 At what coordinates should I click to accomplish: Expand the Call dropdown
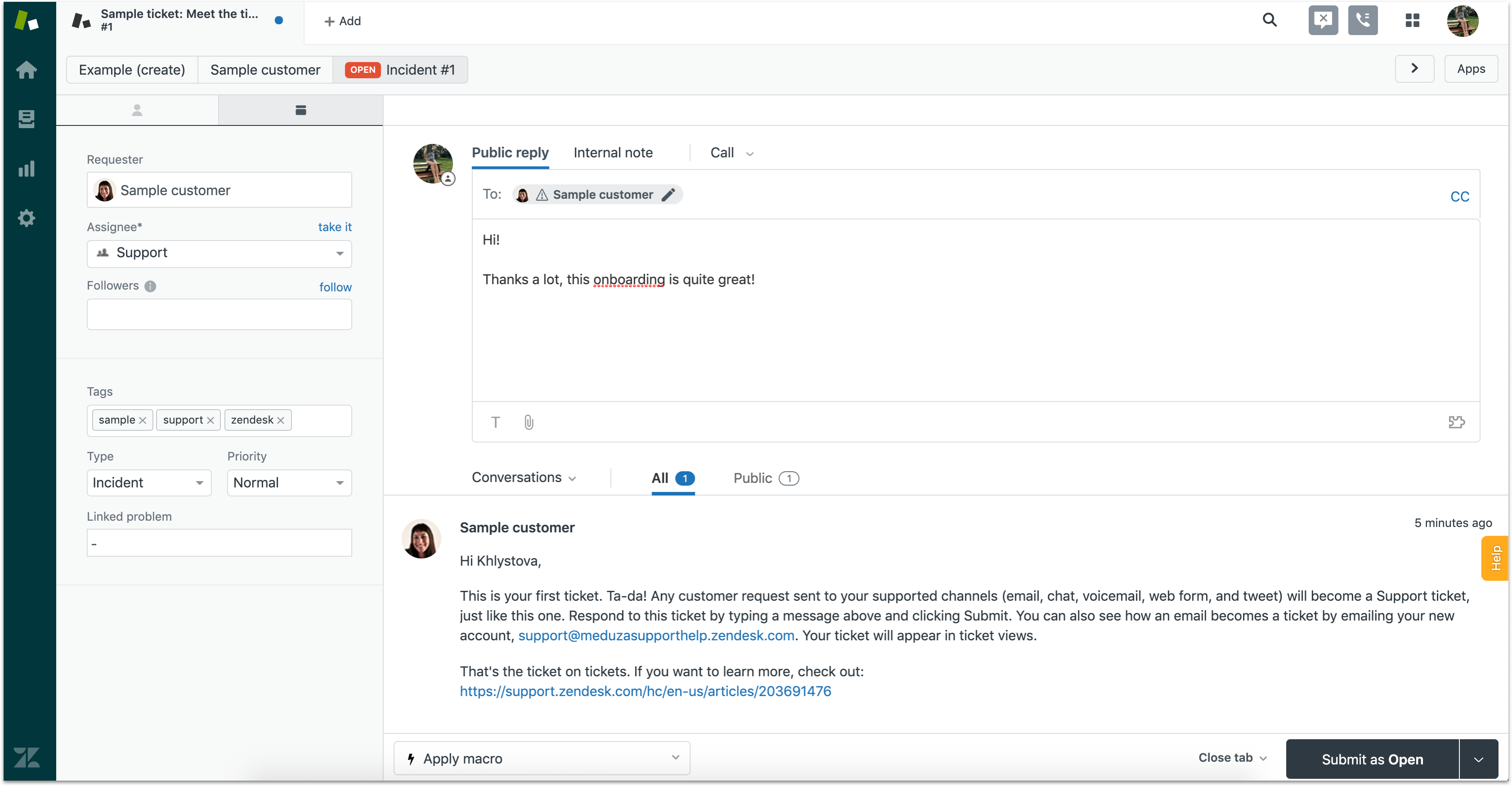[x=731, y=152]
